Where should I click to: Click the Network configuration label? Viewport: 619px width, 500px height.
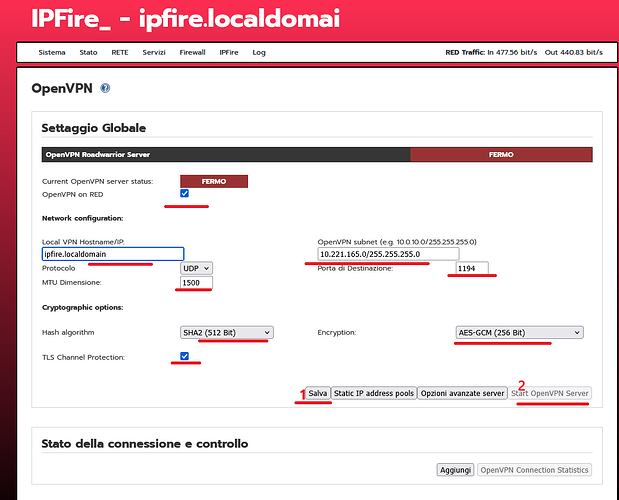[x=83, y=218]
